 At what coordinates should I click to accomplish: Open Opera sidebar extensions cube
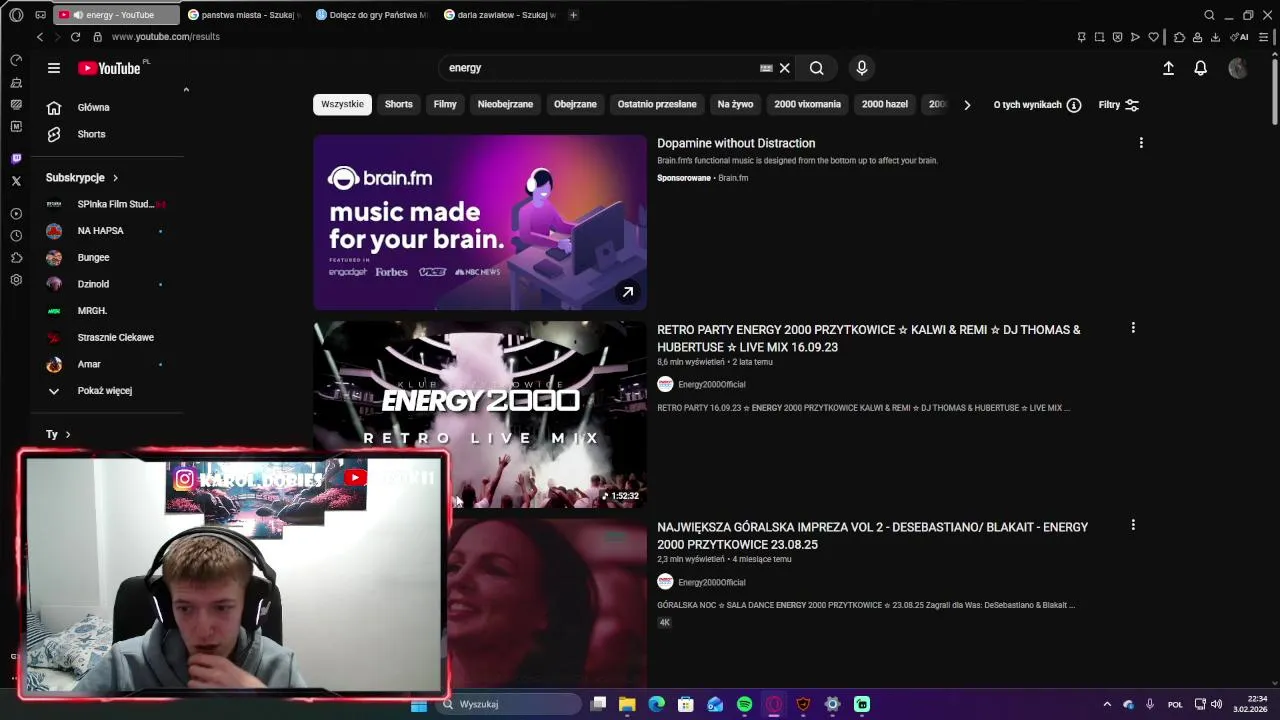[x=16, y=258]
